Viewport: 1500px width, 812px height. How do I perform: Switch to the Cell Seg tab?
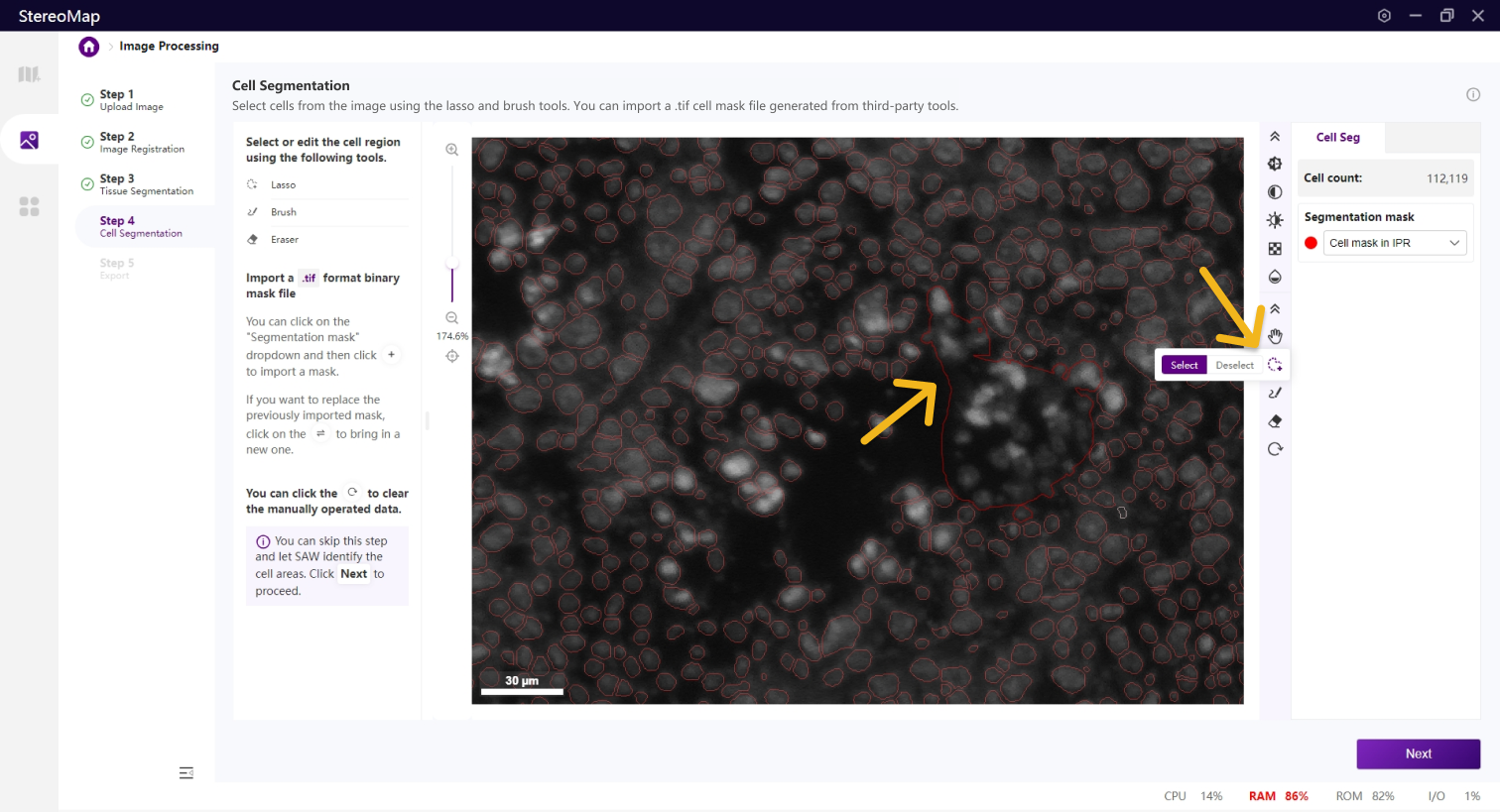[x=1337, y=138]
